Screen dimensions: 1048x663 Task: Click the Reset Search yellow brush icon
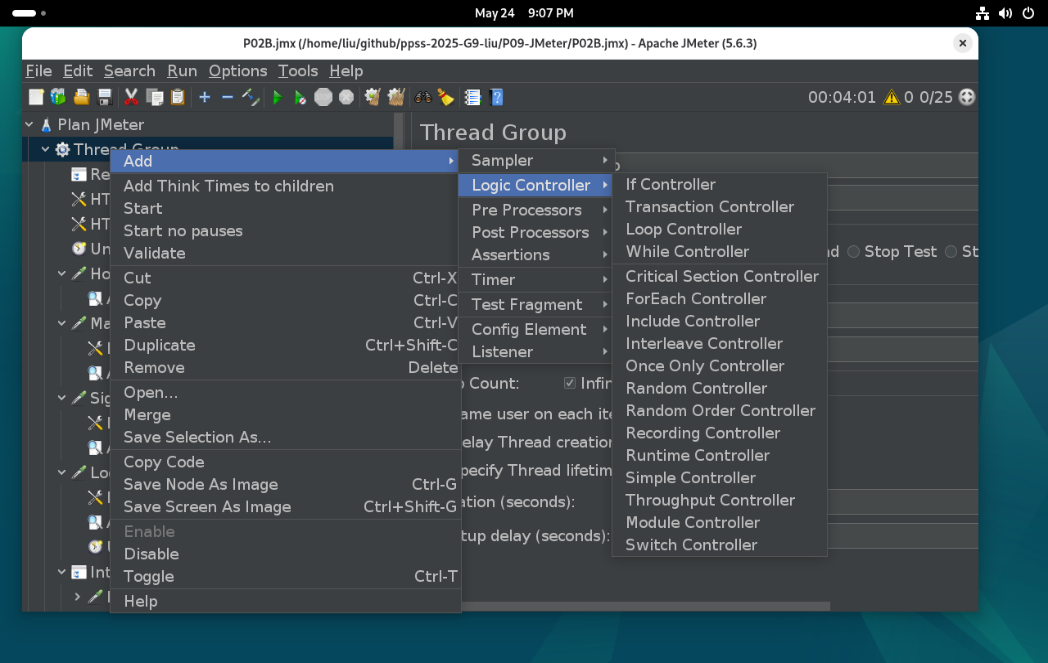tap(446, 98)
